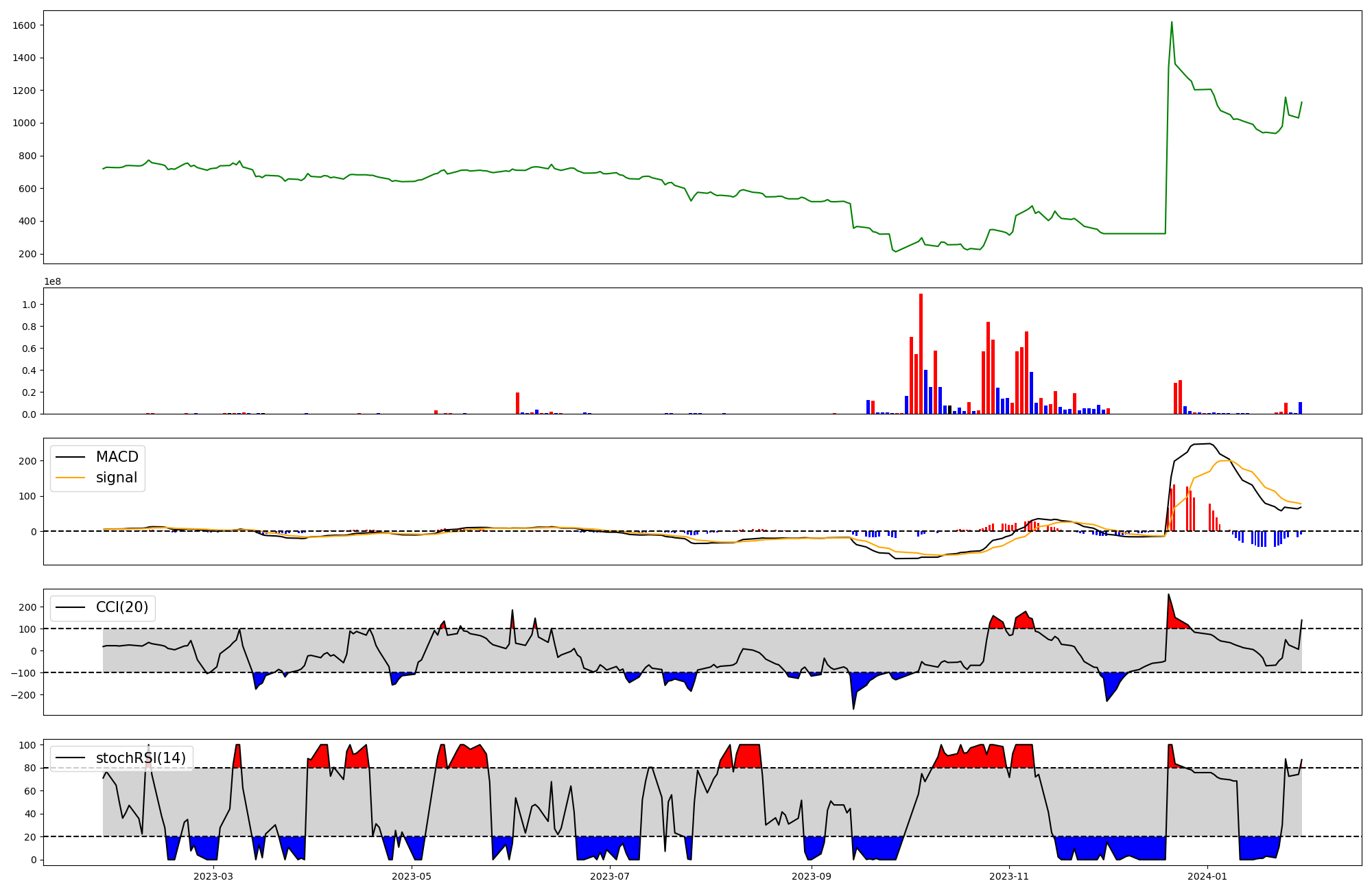Click the 2023-05 date axis label
The width and height of the screenshot is (1372, 892).
pyautogui.click(x=412, y=876)
